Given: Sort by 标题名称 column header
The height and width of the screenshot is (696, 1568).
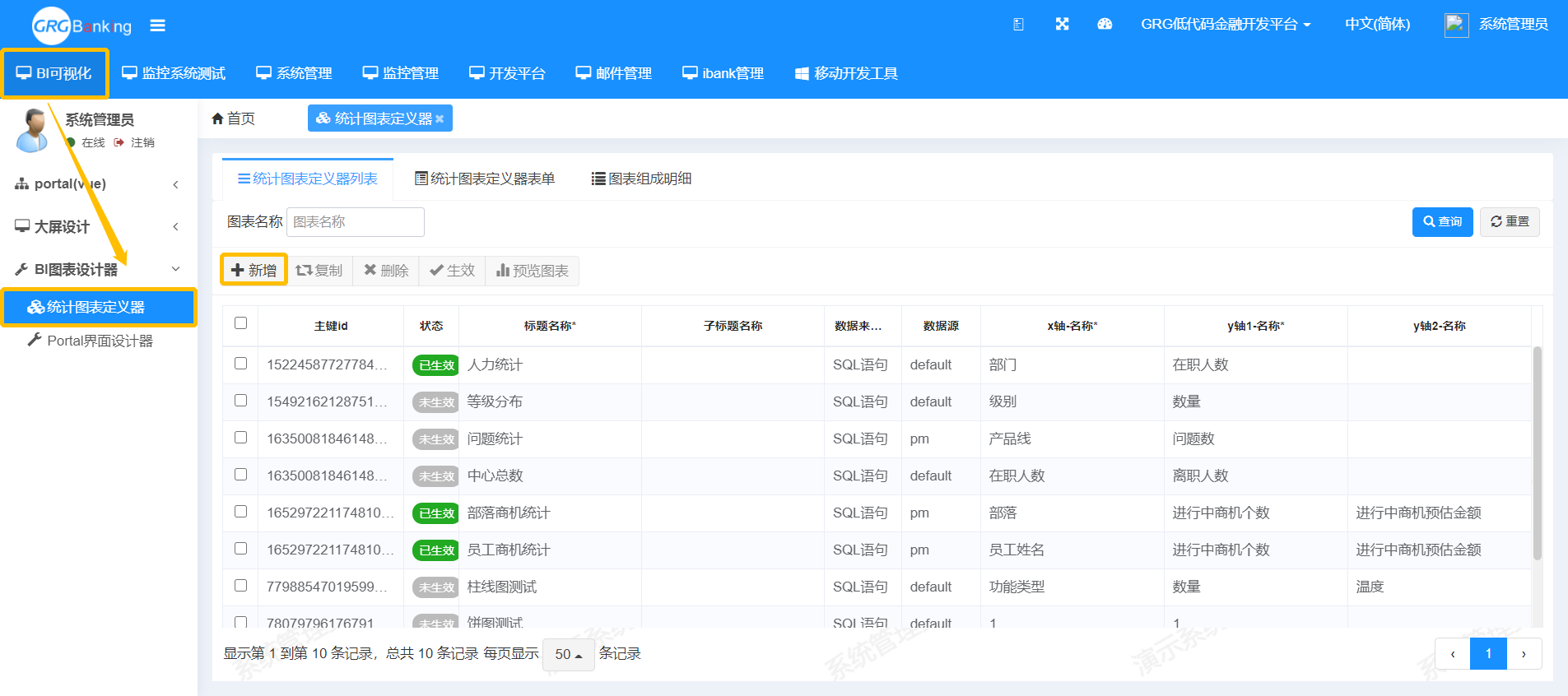Looking at the screenshot, I should [x=550, y=326].
